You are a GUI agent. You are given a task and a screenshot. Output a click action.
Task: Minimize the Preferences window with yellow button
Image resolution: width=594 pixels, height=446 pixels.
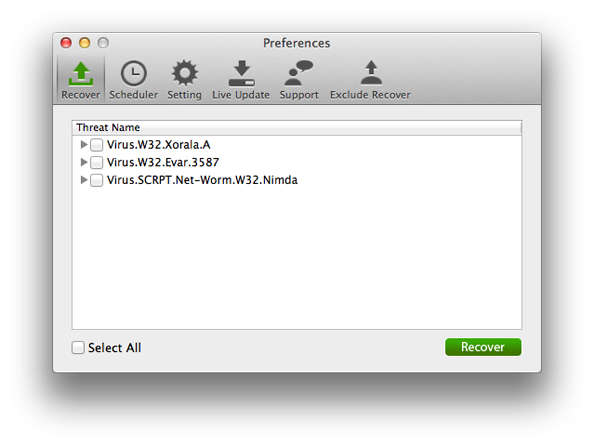click(x=84, y=43)
